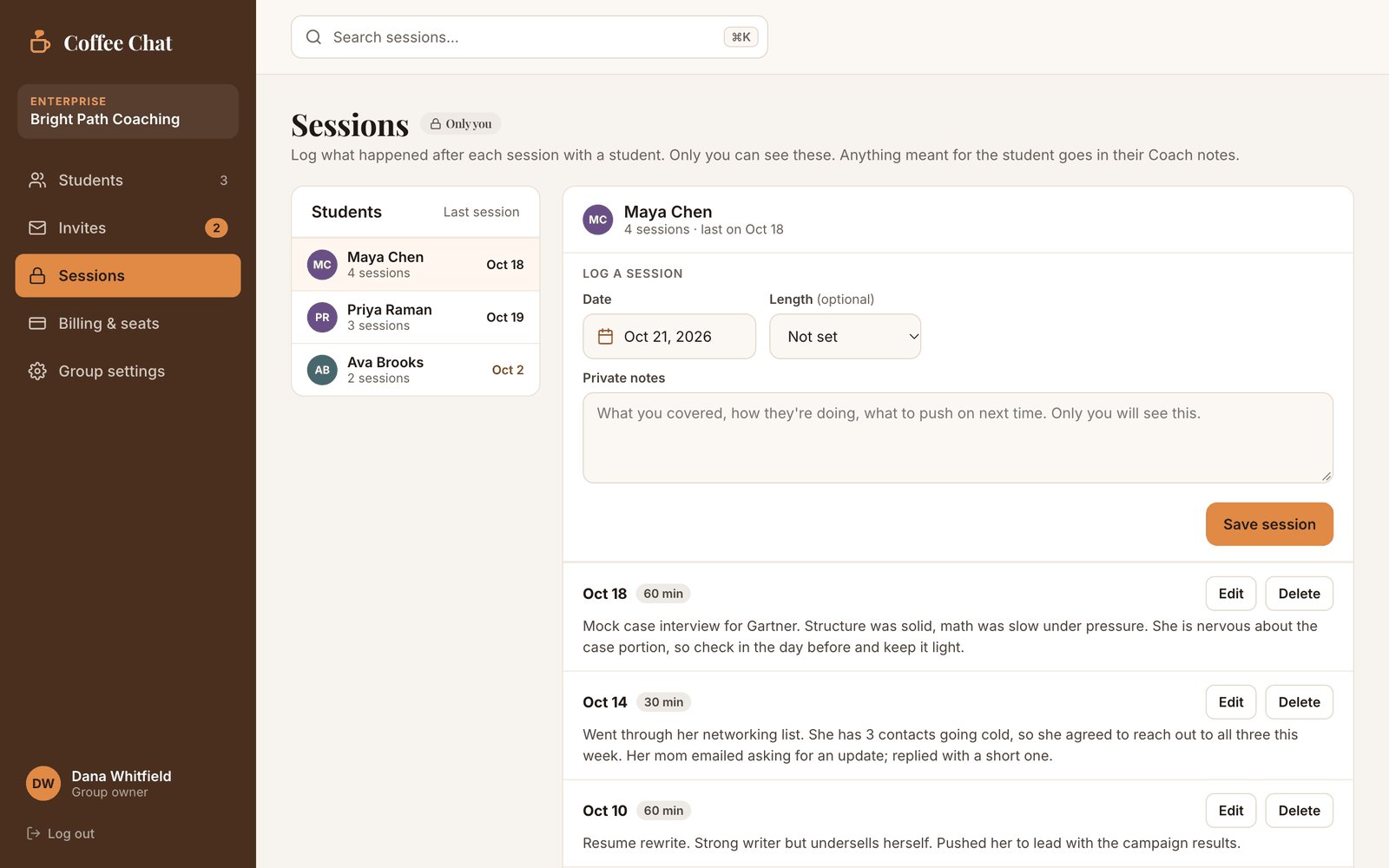Click the Coffee Chat cup logo icon
Viewport: 1389px width, 868px height.
click(40, 42)
